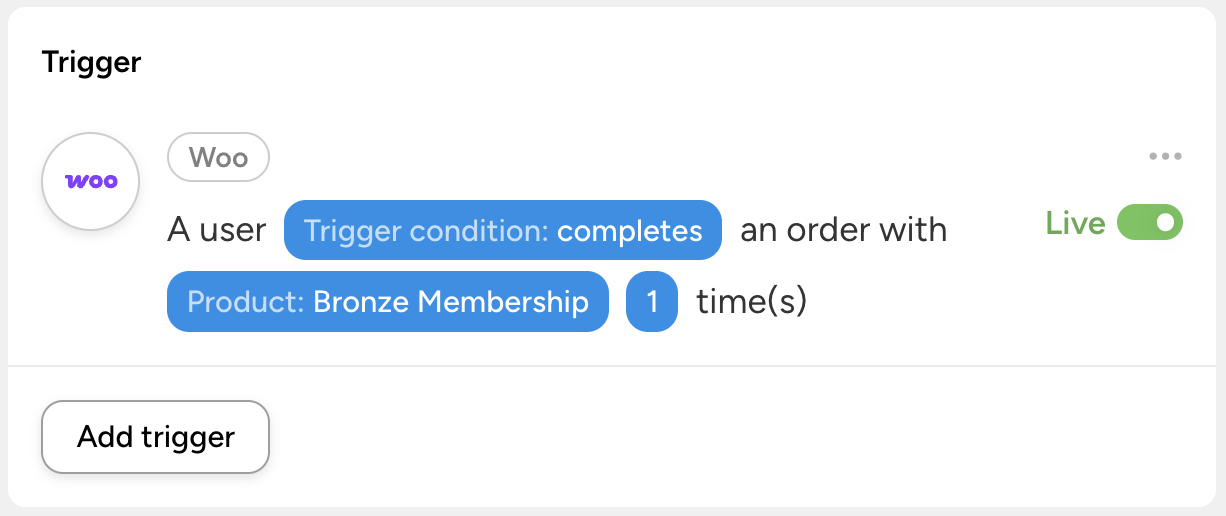Click the "Trigger condition:" label inside the pill

(x=426, y=231)
